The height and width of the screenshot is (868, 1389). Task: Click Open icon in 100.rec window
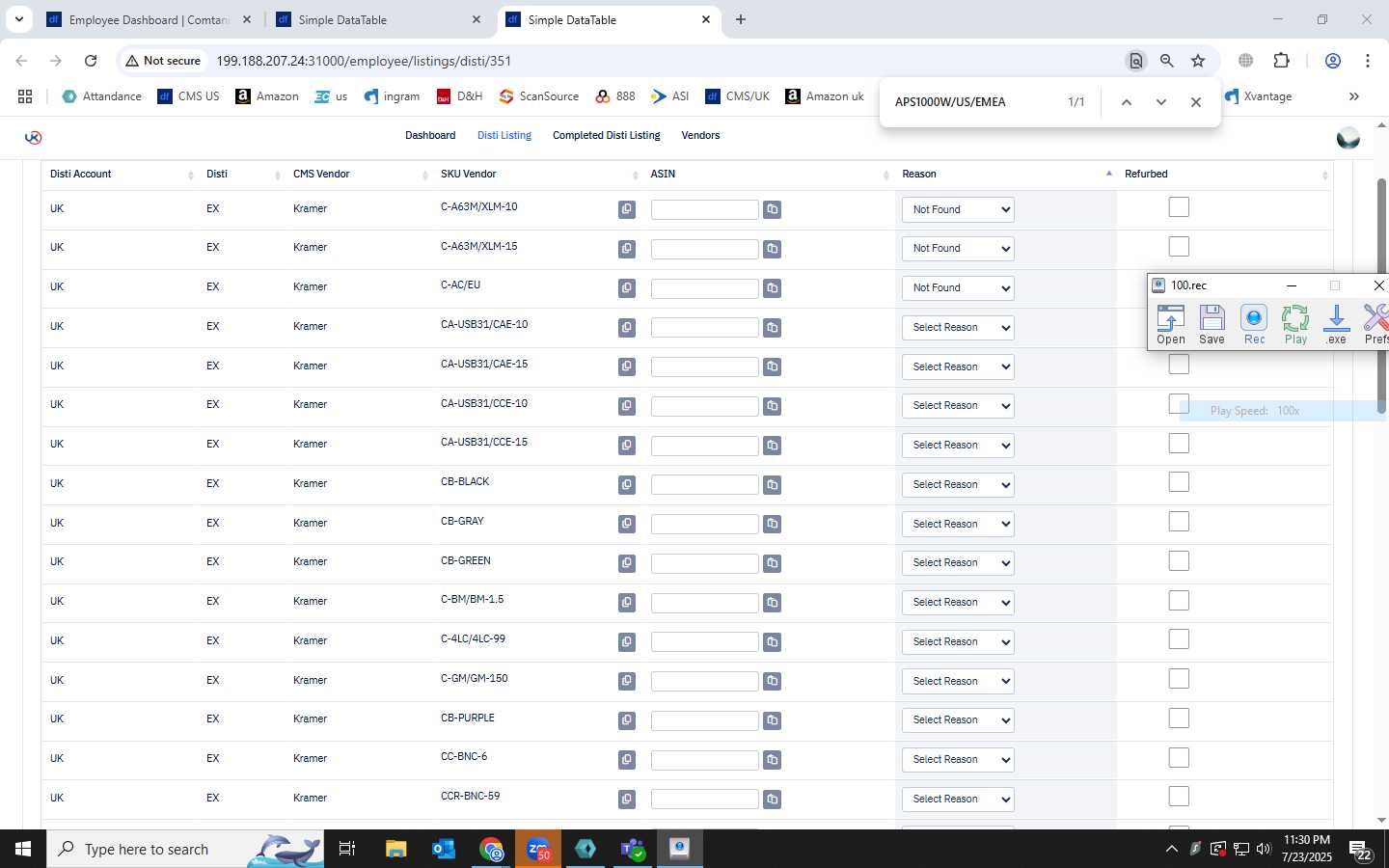pos(1171,324)
